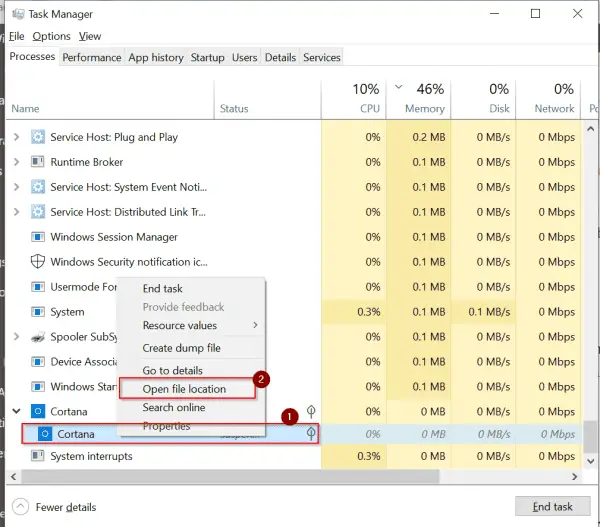Screen dimensions: 600x527
Task: Sort by the Disk column header
Action: (483, 100)
